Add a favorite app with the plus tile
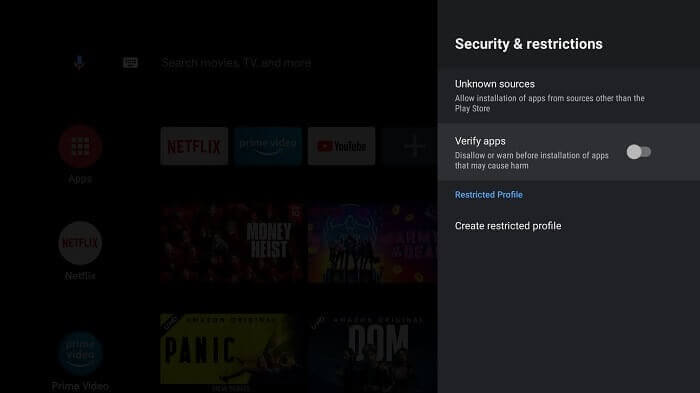Viewport: 700px width, 393px height. tap(409, 146)
